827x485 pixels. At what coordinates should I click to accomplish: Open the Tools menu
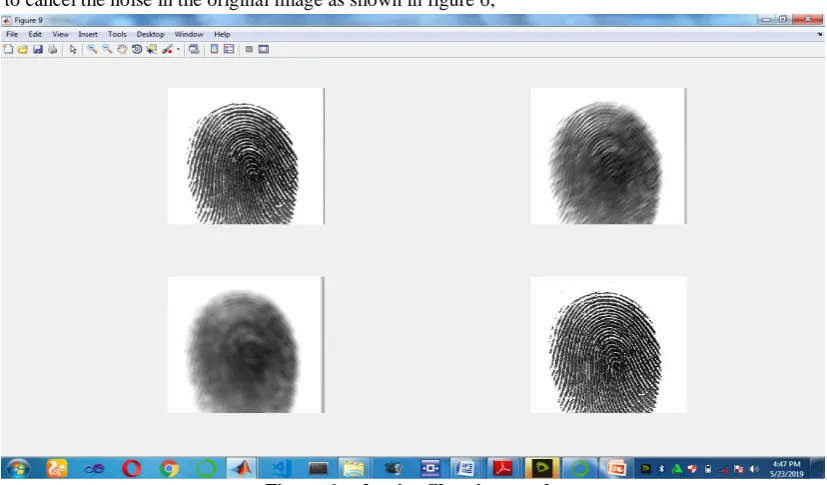point(117,34)
